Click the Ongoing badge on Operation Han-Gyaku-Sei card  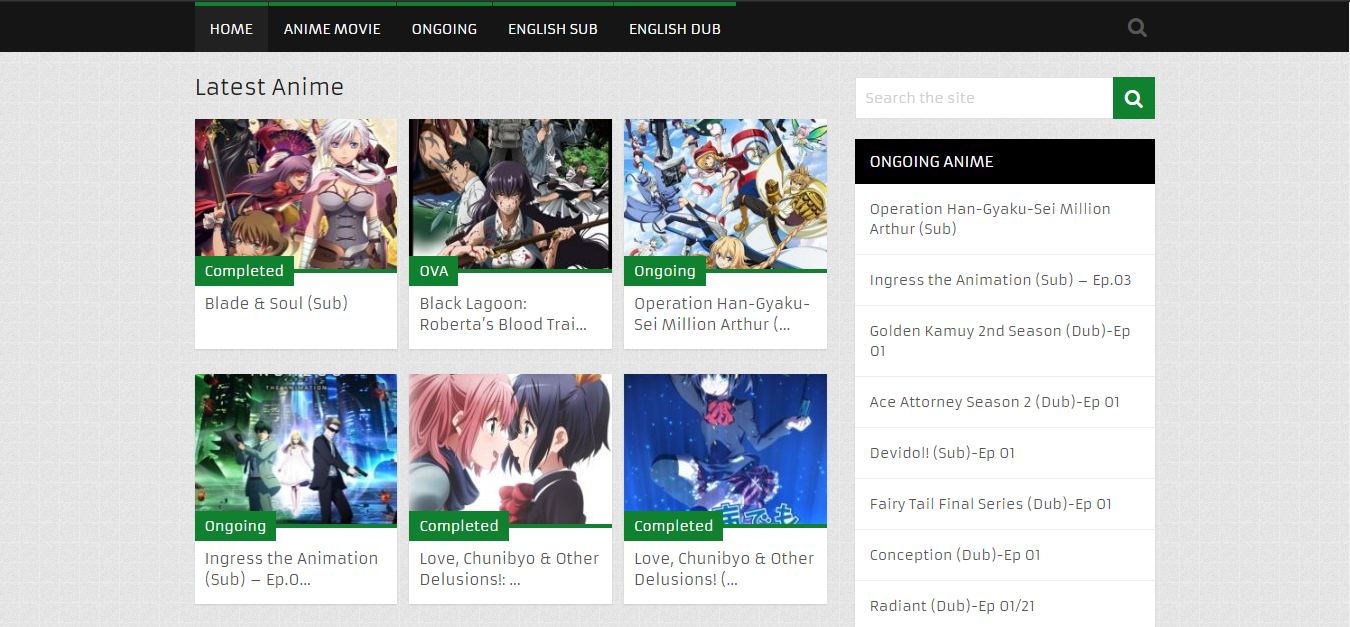(665, 271)
